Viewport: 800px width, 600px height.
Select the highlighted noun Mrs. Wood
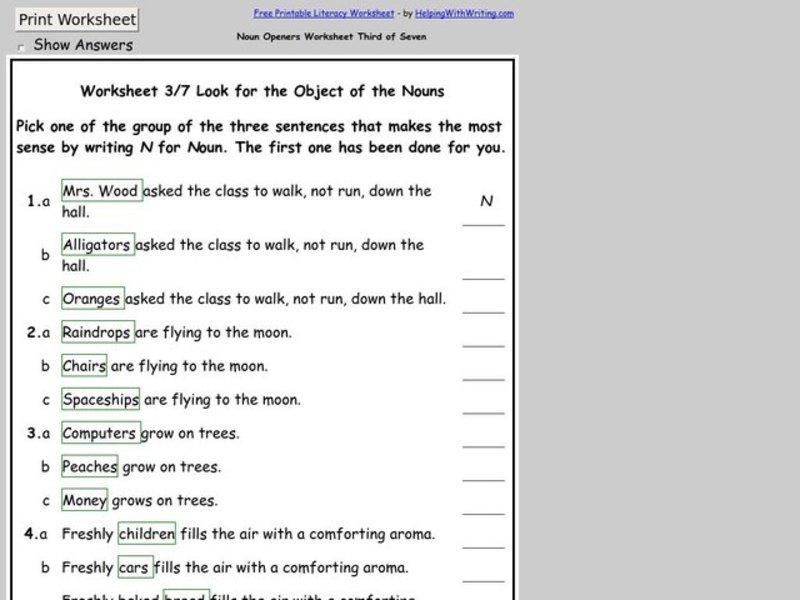point(101,191)
